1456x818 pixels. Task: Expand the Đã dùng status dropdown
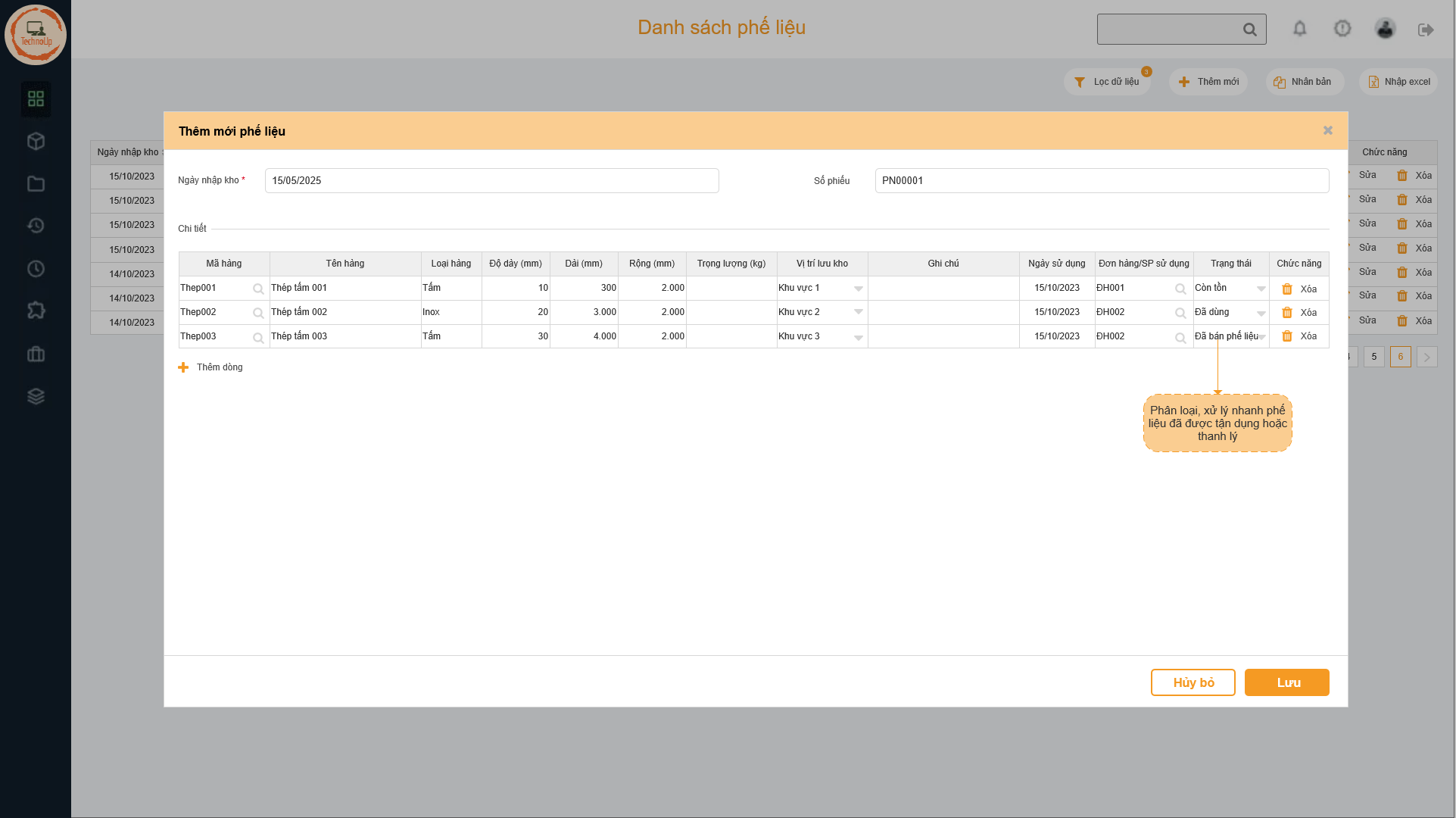point(1261,313)
